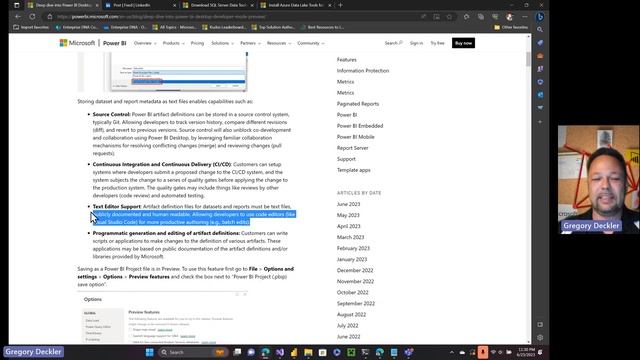
Task: Close the Download SQL Server Data Tools tab
Action: (252, 5)
